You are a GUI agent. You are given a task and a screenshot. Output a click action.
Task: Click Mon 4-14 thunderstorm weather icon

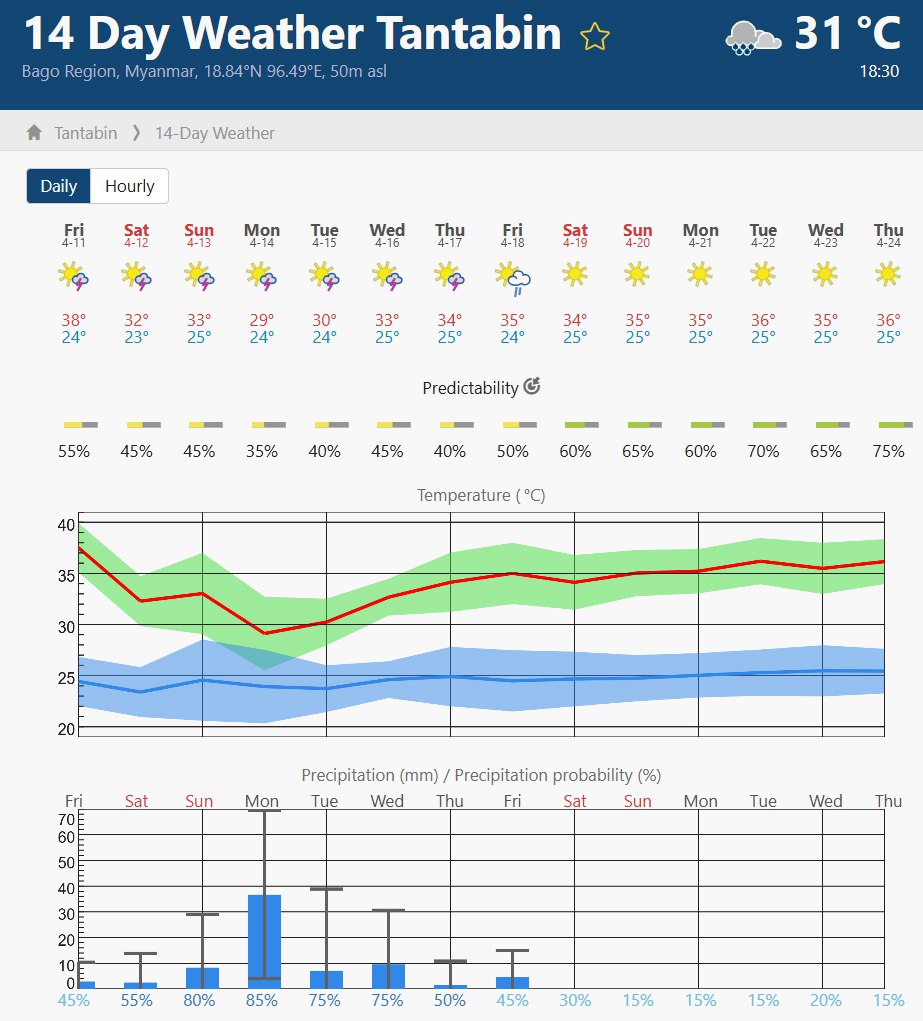(261, 276)
